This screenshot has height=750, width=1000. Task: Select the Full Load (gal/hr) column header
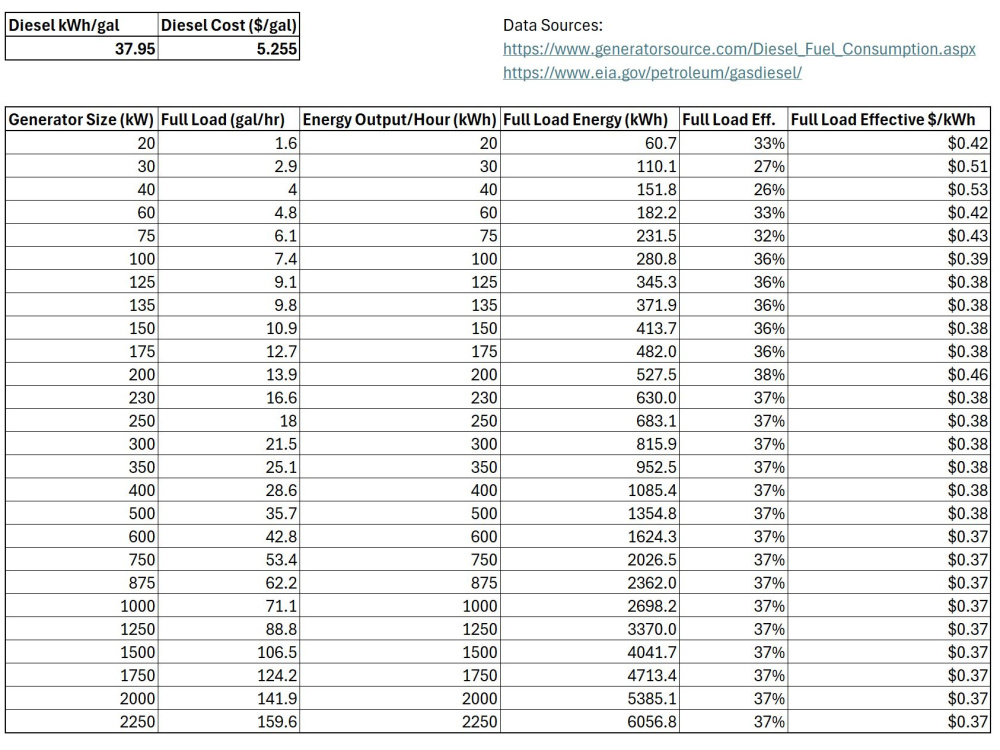pos(229,119)
